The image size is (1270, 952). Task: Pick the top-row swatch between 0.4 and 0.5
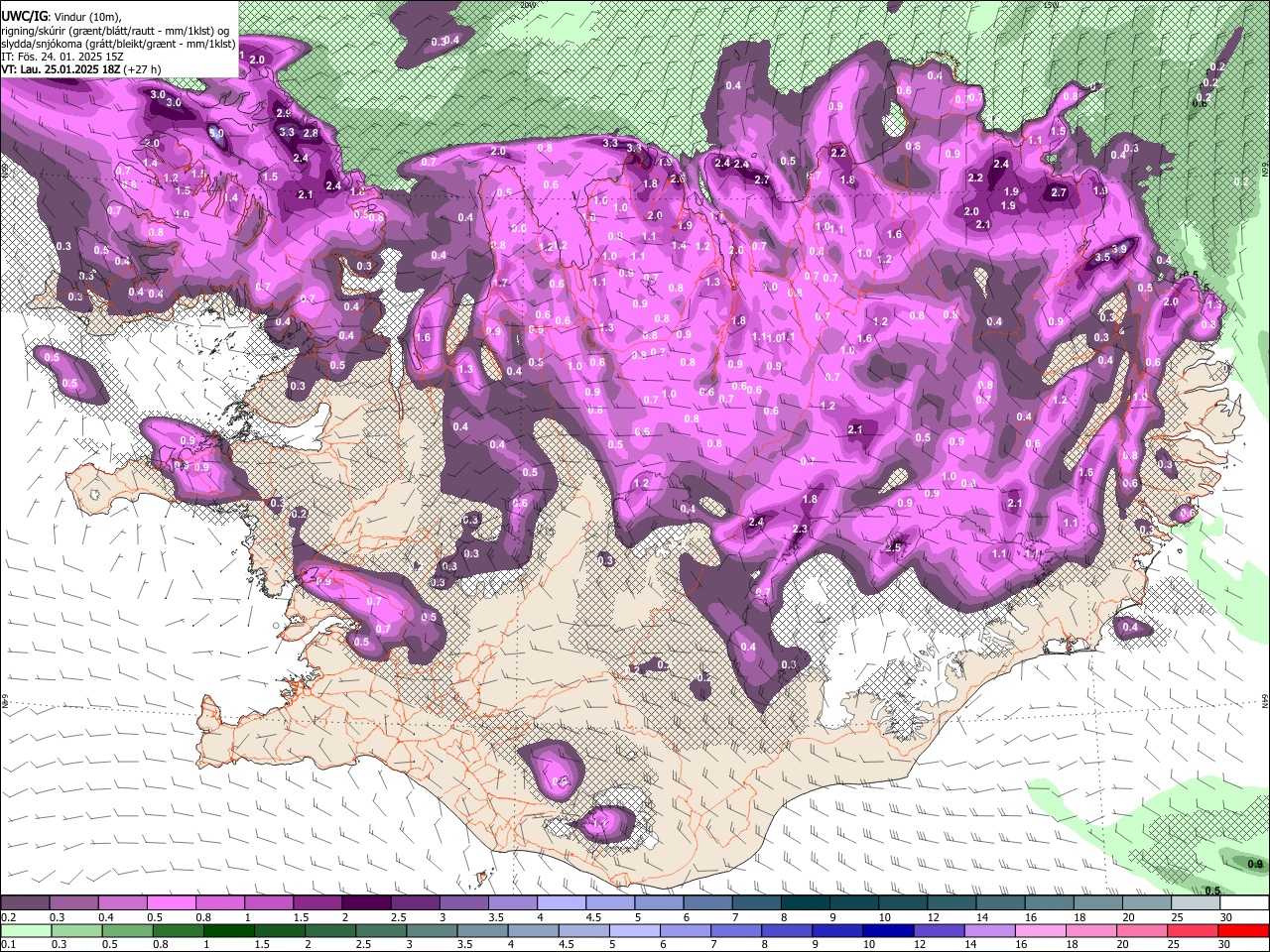[x=122, y=902]
